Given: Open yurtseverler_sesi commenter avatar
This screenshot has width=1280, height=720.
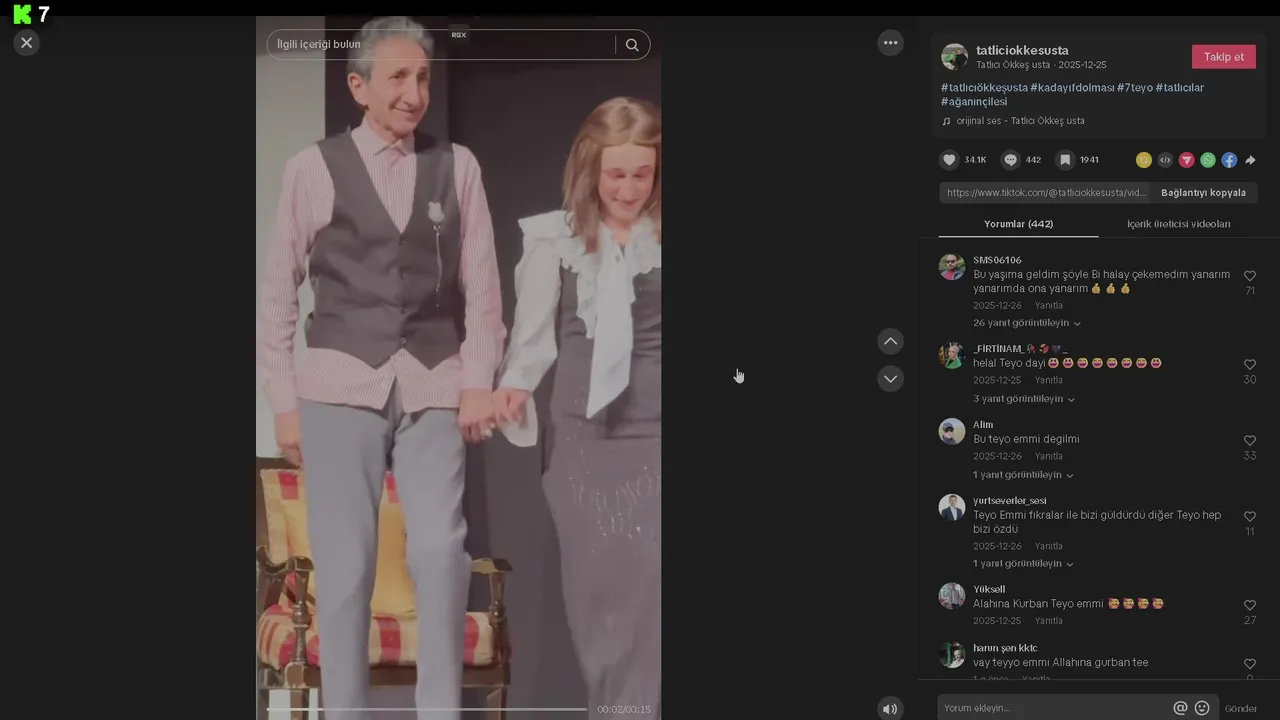Looking at the screenshot, I should click(x=952, y=508).
